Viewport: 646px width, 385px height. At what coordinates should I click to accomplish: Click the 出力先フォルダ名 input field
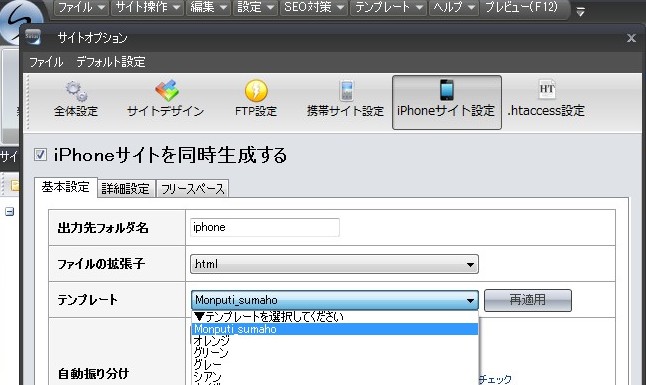pos(264,228)
